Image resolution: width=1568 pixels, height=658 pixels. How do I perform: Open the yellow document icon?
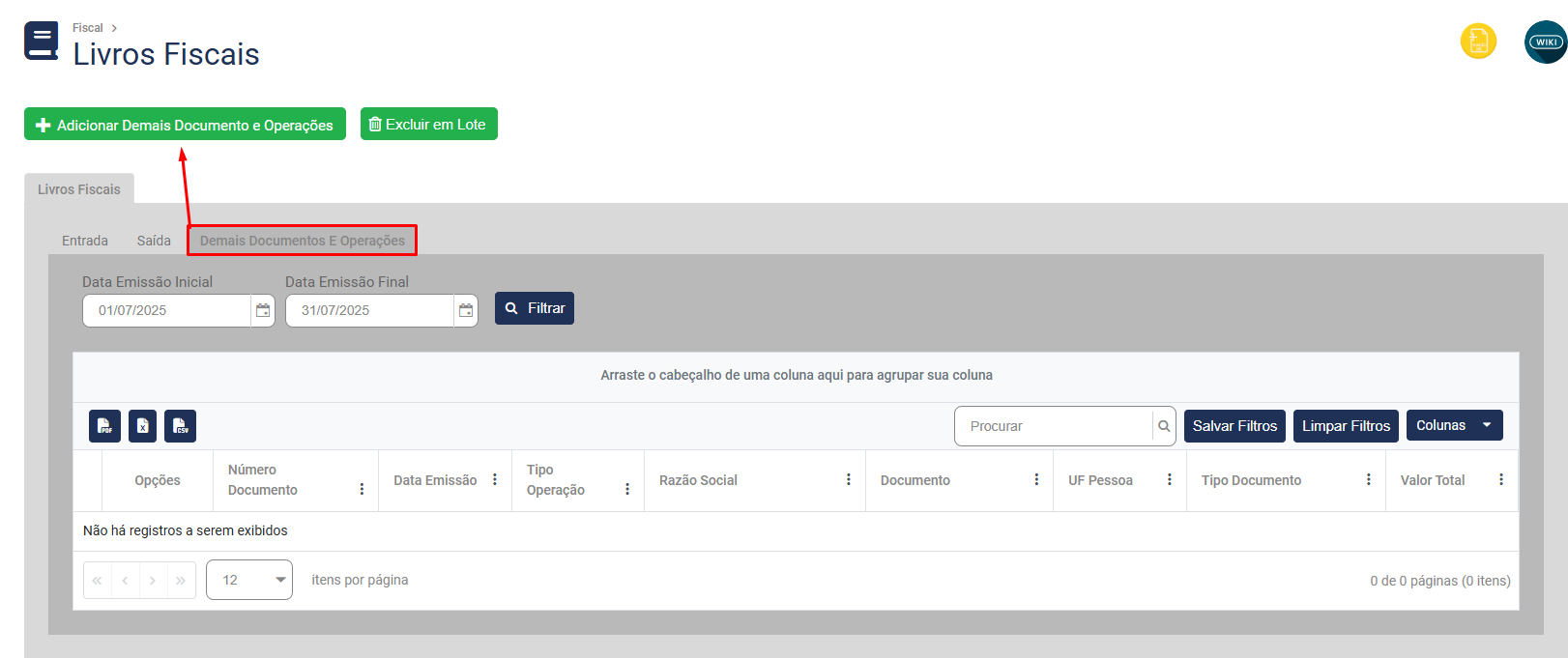tap(1478, 42)
